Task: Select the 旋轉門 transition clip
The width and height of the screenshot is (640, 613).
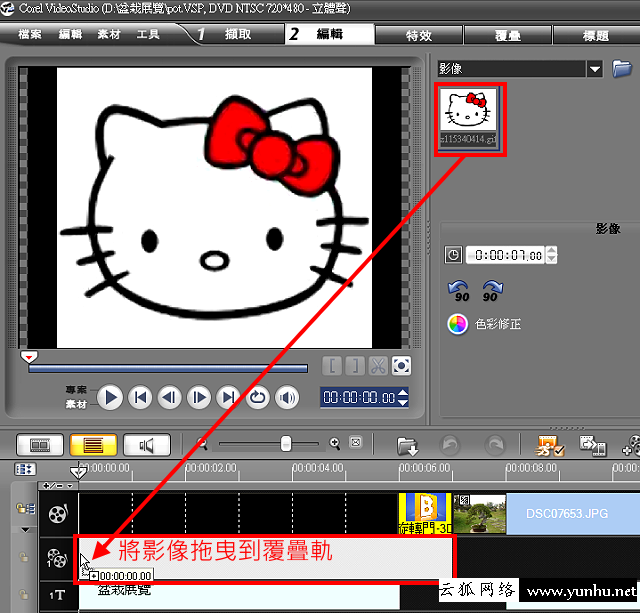Action: pos(425,513)
